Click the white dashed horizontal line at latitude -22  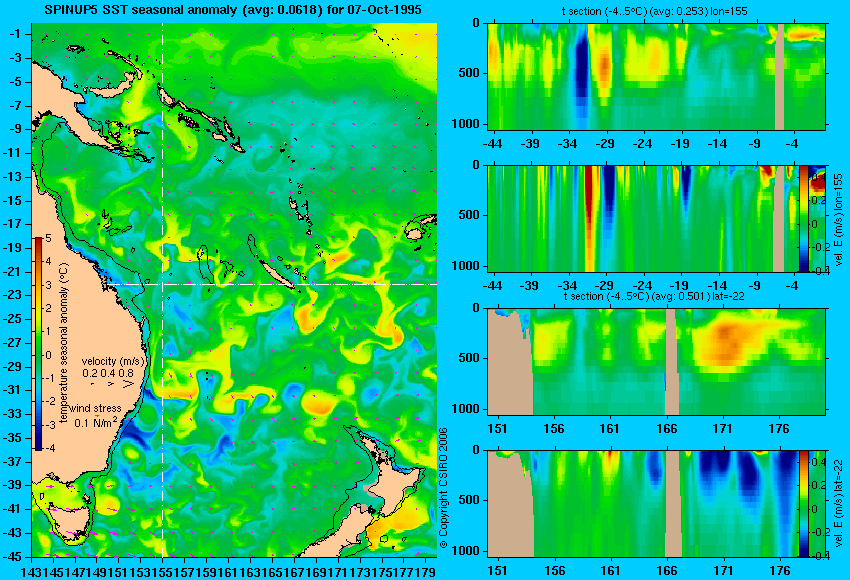pos(272,284)
